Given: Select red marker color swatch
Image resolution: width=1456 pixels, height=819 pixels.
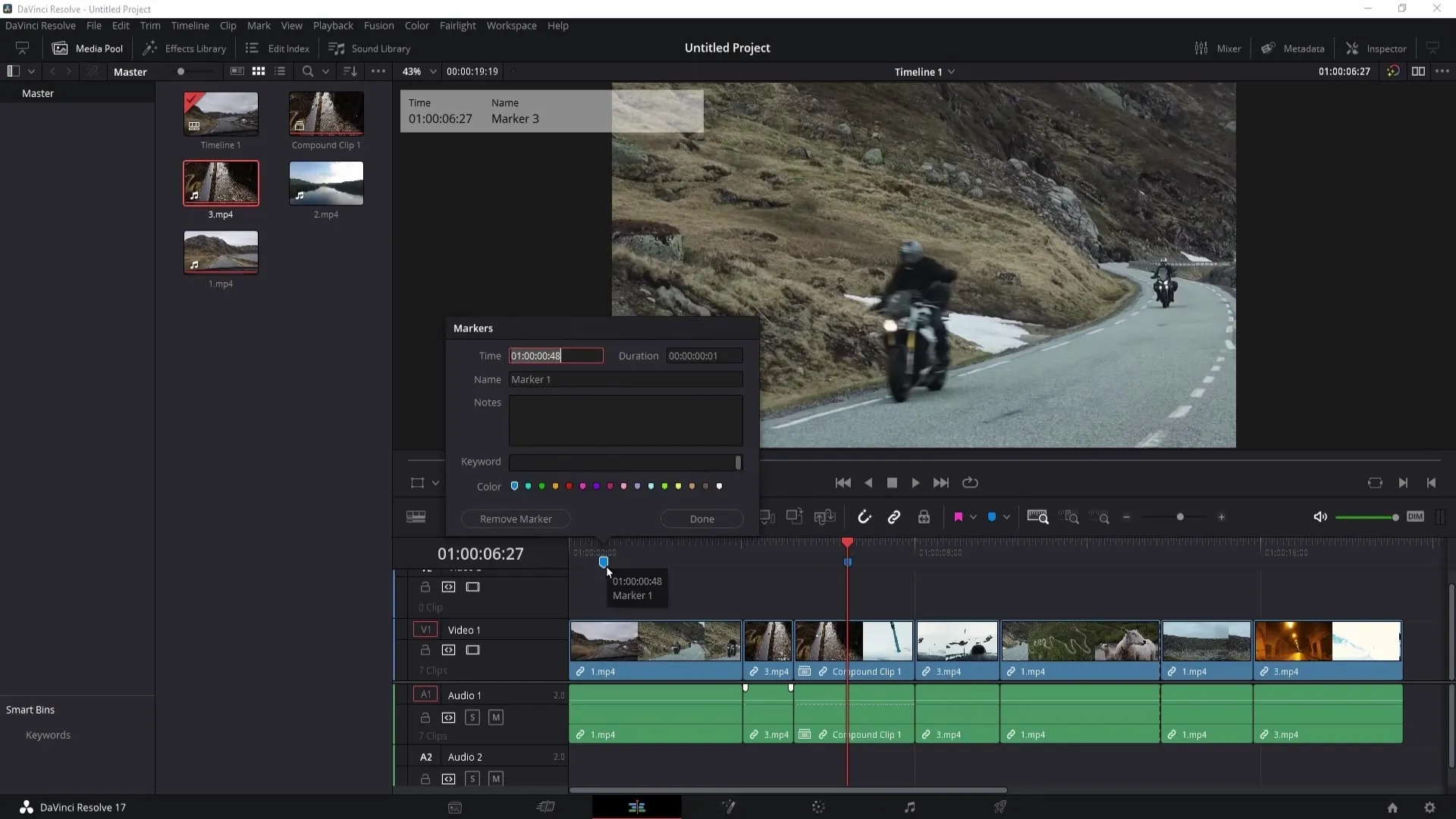Looking at the screenshot, I should [x=570, y=486].
